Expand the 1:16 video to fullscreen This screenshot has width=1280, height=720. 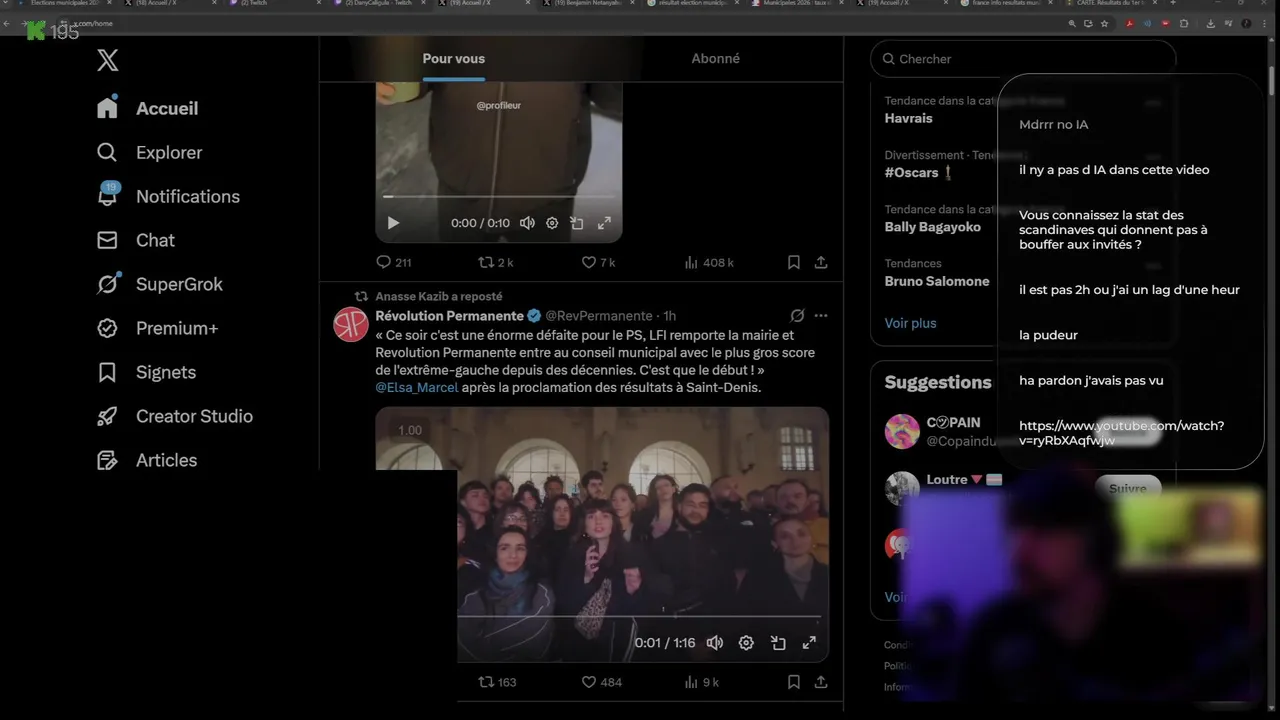809,643
